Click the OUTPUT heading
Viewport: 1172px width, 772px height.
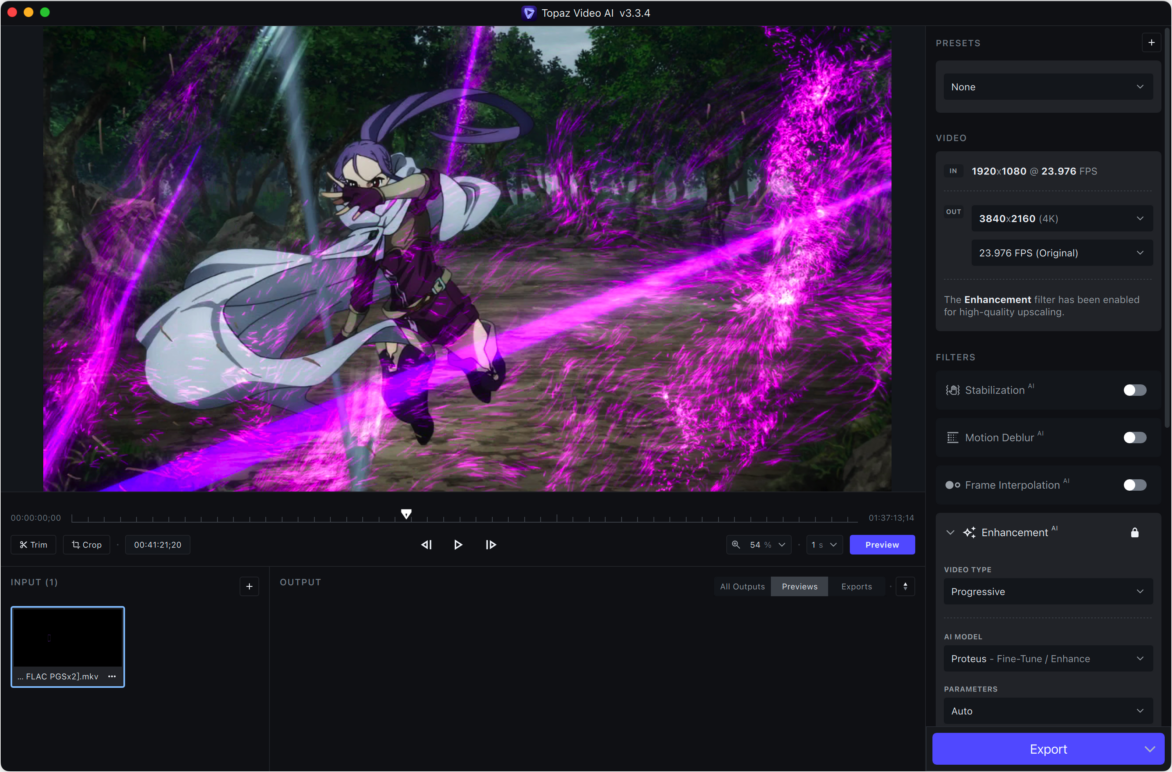click(300, 582)
